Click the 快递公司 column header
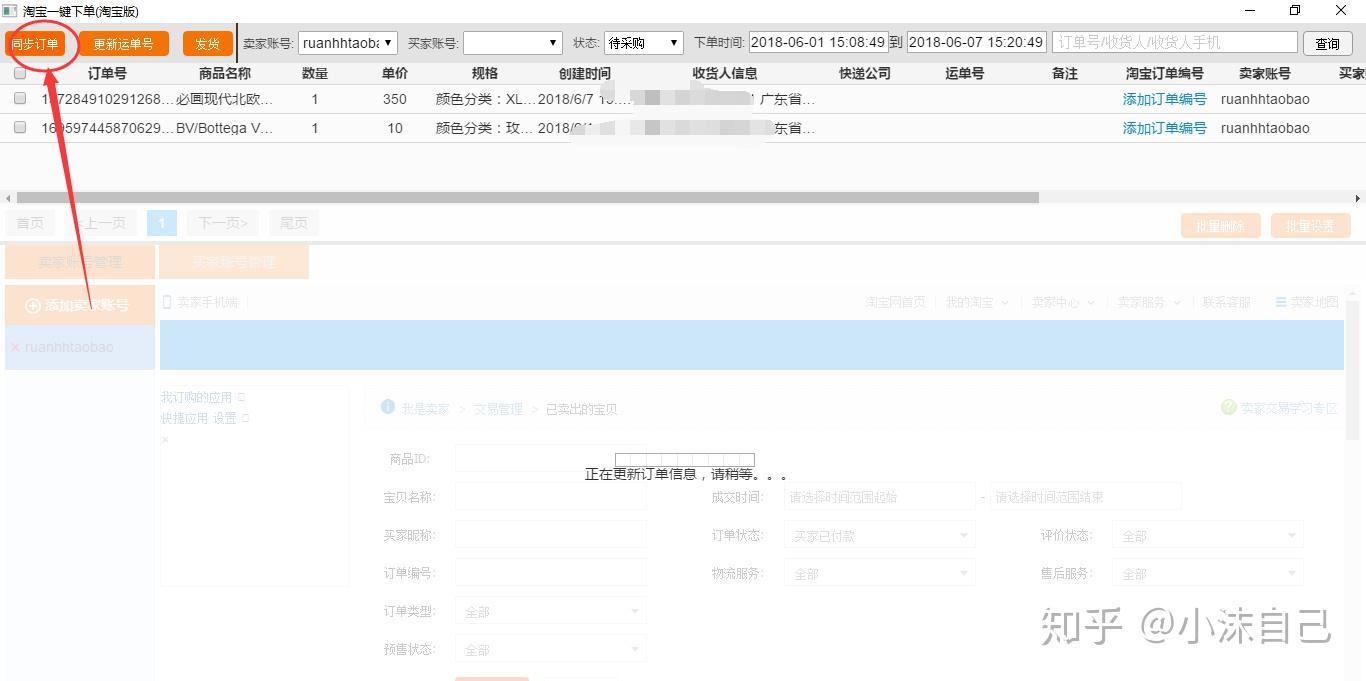The height and width of the screenshot is (681, 1366). 865,73
